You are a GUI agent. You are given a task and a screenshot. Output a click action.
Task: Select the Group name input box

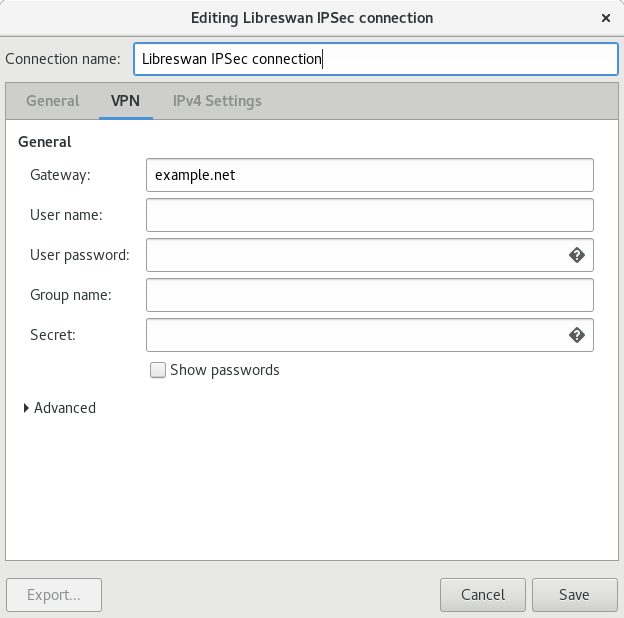point(369,295)
